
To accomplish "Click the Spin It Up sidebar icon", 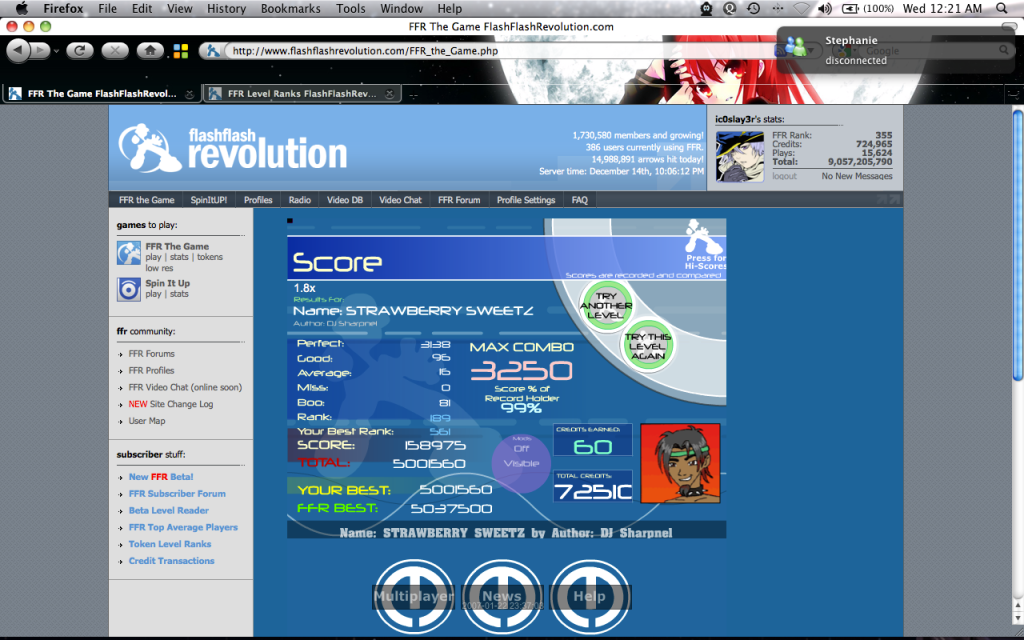I will [x=128, y=289].
